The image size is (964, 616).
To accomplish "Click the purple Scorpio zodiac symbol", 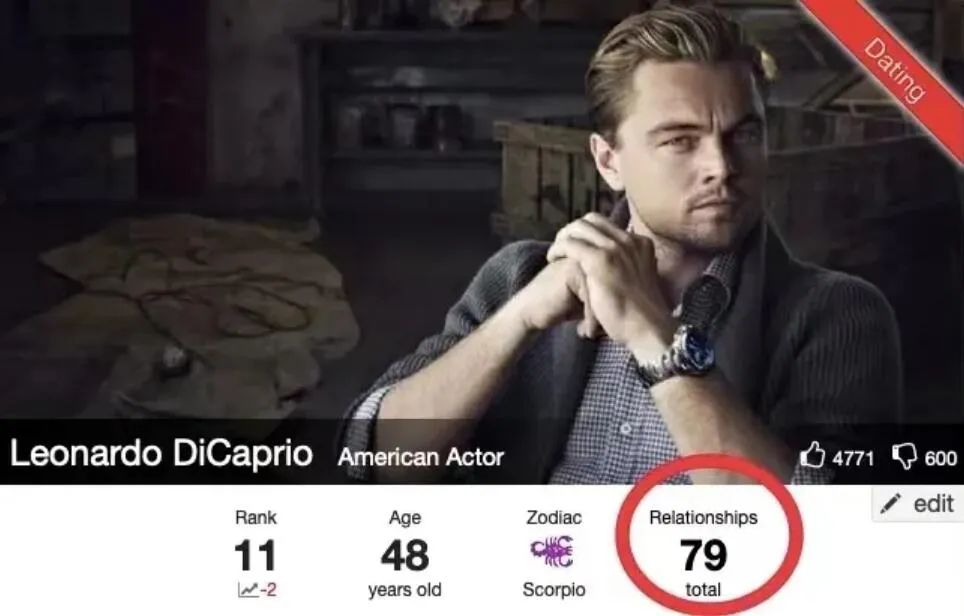I will click(x=552, y=551).
